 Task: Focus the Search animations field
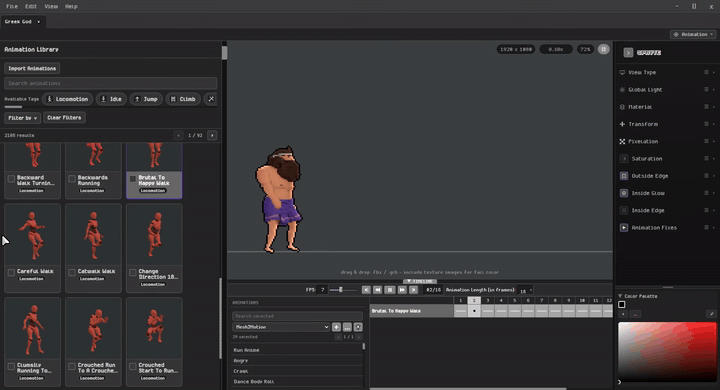[x=110, y=83]
